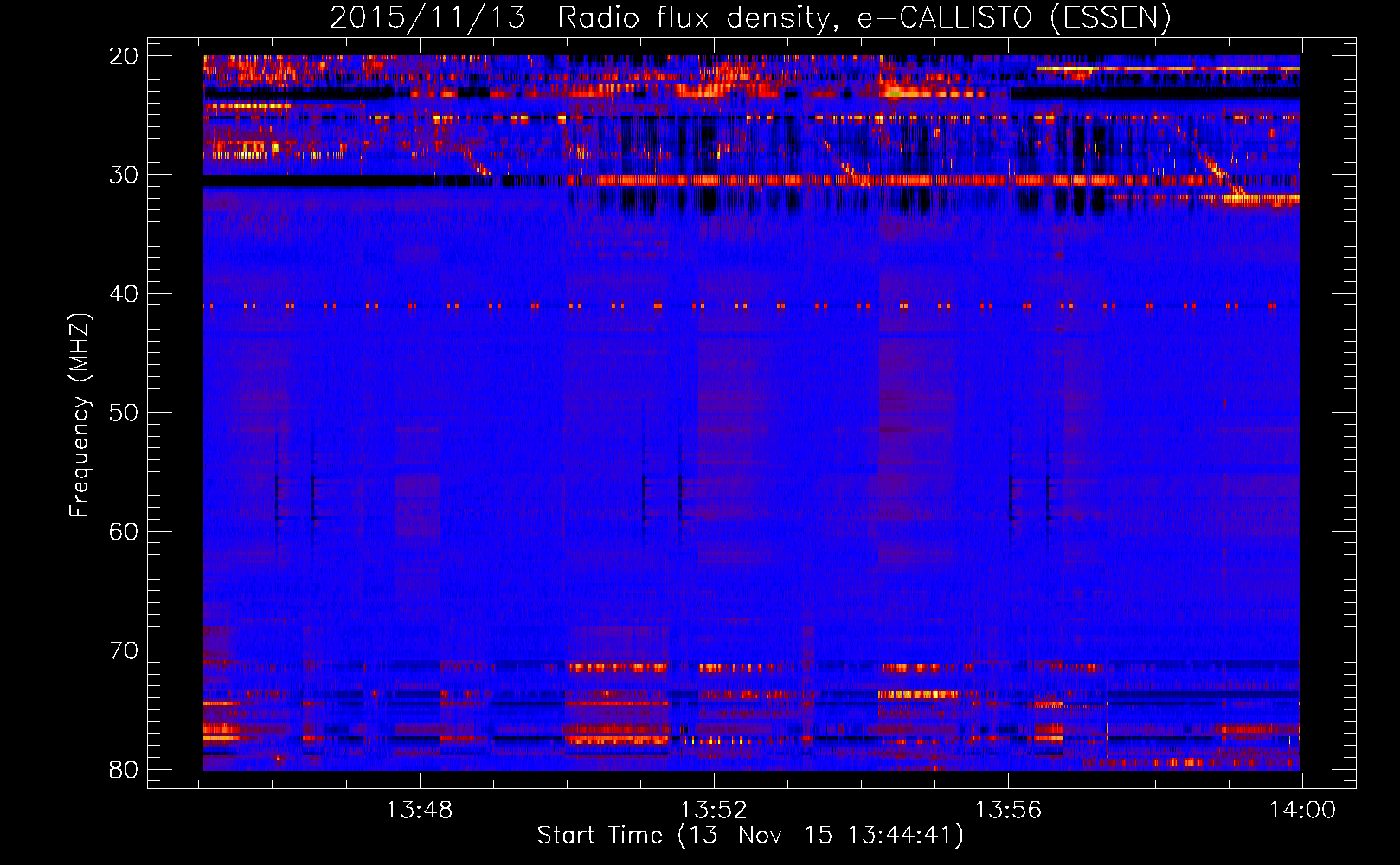The height and width of the screenshot is (865, 1400).
Task: Click the '60' frequency tick label
Action: [x=124, y=531]
